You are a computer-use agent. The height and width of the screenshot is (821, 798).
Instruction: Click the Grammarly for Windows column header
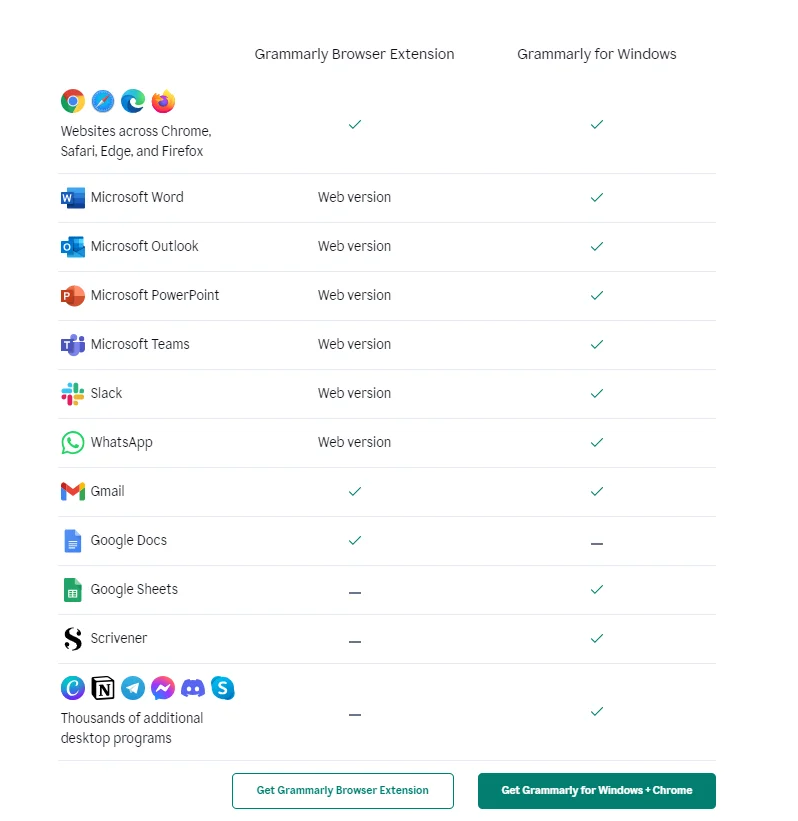(596, 54)
